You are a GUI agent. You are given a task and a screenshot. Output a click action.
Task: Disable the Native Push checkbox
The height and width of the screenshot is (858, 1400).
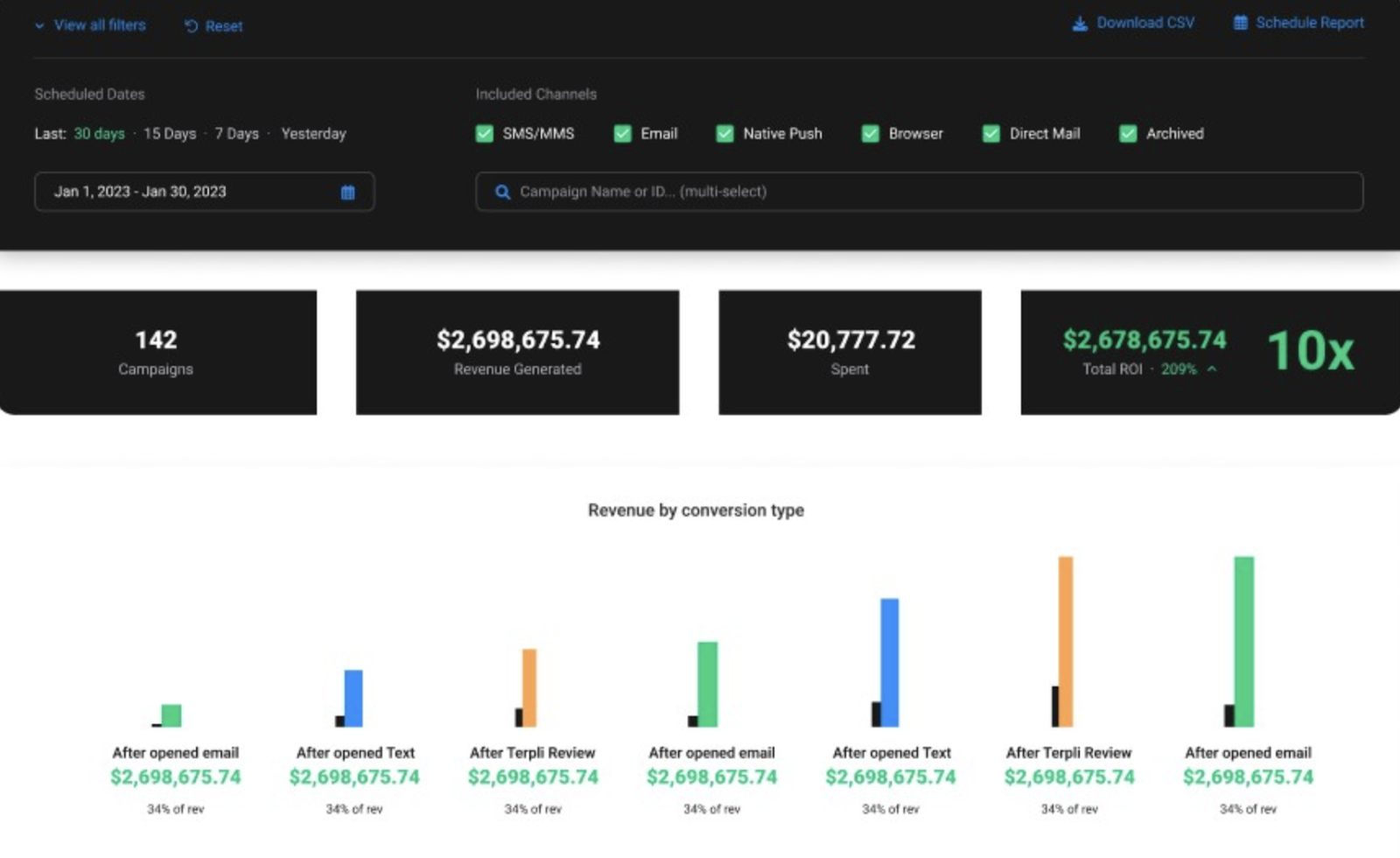click(724, 134)
